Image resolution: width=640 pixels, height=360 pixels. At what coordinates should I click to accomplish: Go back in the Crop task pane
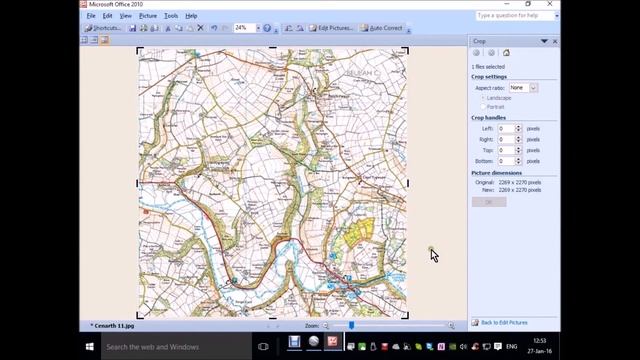pos(476,53)
